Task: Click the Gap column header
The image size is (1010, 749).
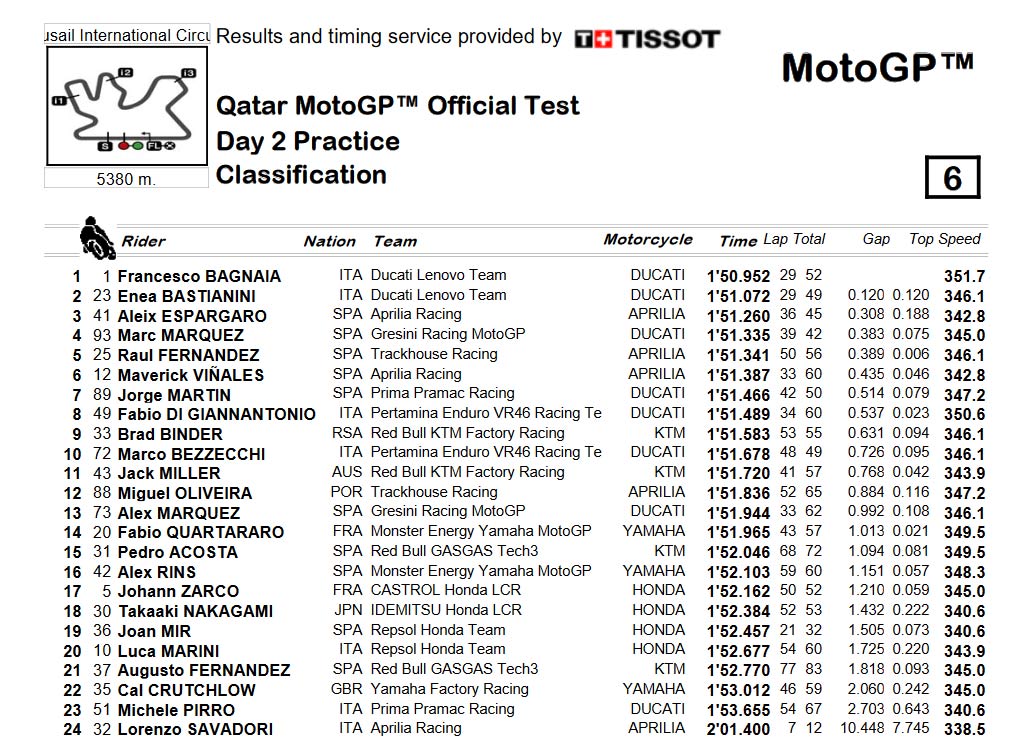Action: point(876,239)
